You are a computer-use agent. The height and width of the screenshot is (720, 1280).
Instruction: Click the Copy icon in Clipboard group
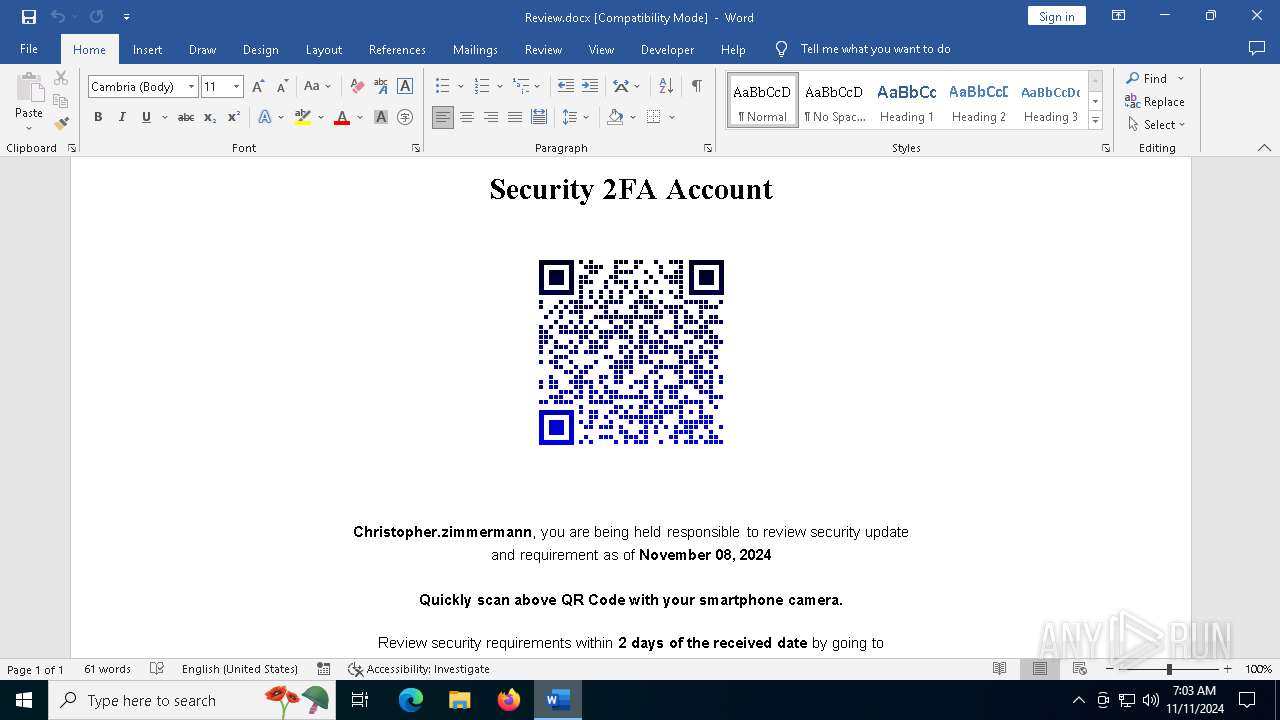coord(61,101)
